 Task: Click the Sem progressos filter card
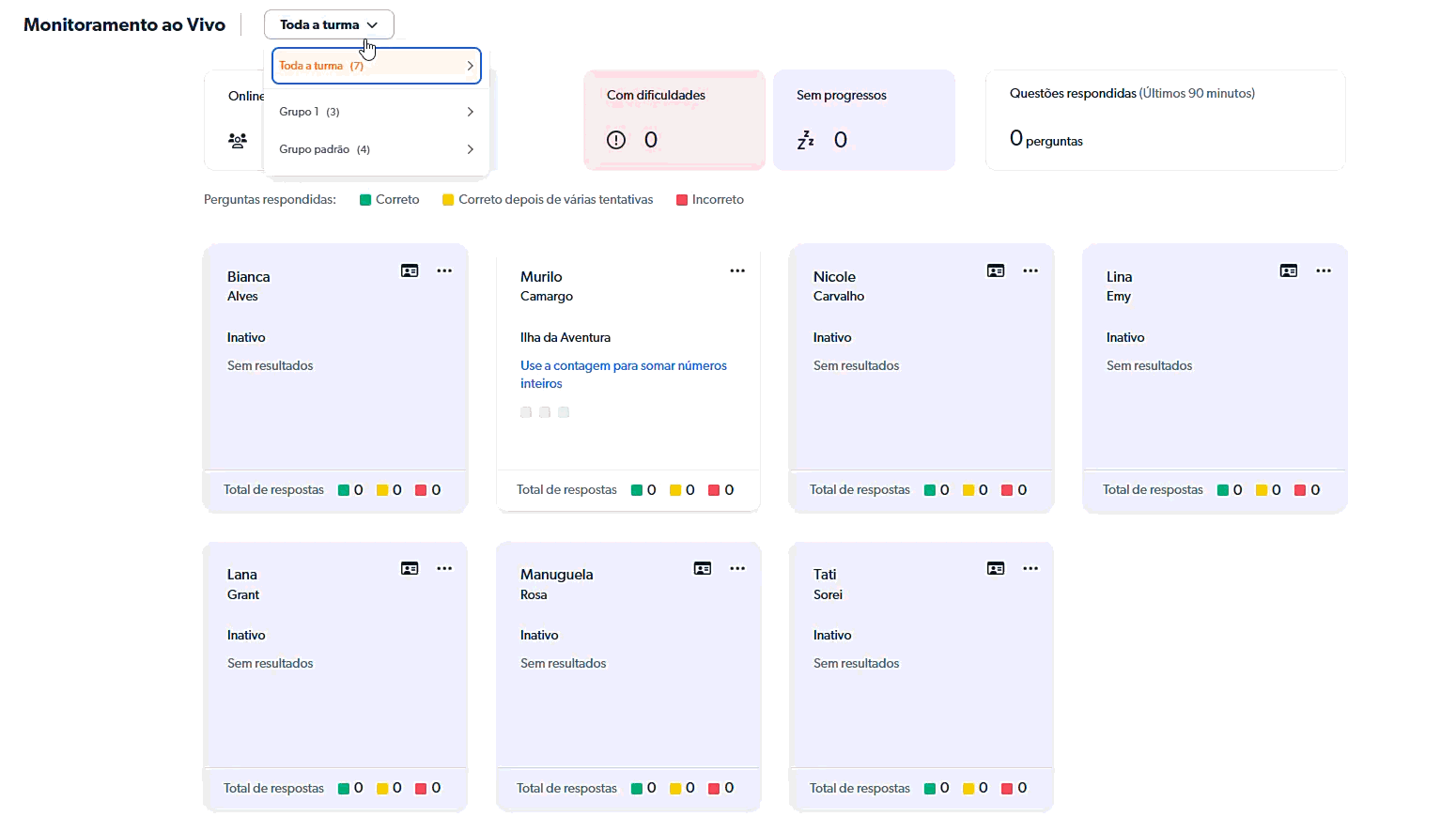tap(863, 120)
